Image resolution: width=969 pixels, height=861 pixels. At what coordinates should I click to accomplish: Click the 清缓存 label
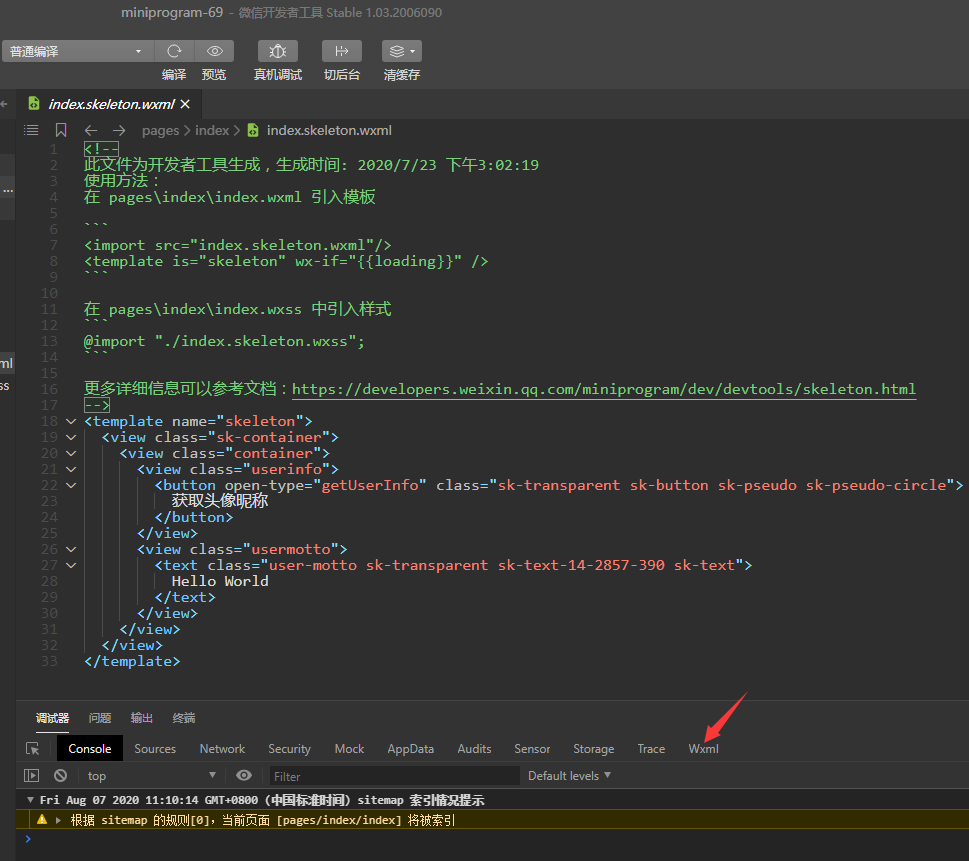point(402,75)
